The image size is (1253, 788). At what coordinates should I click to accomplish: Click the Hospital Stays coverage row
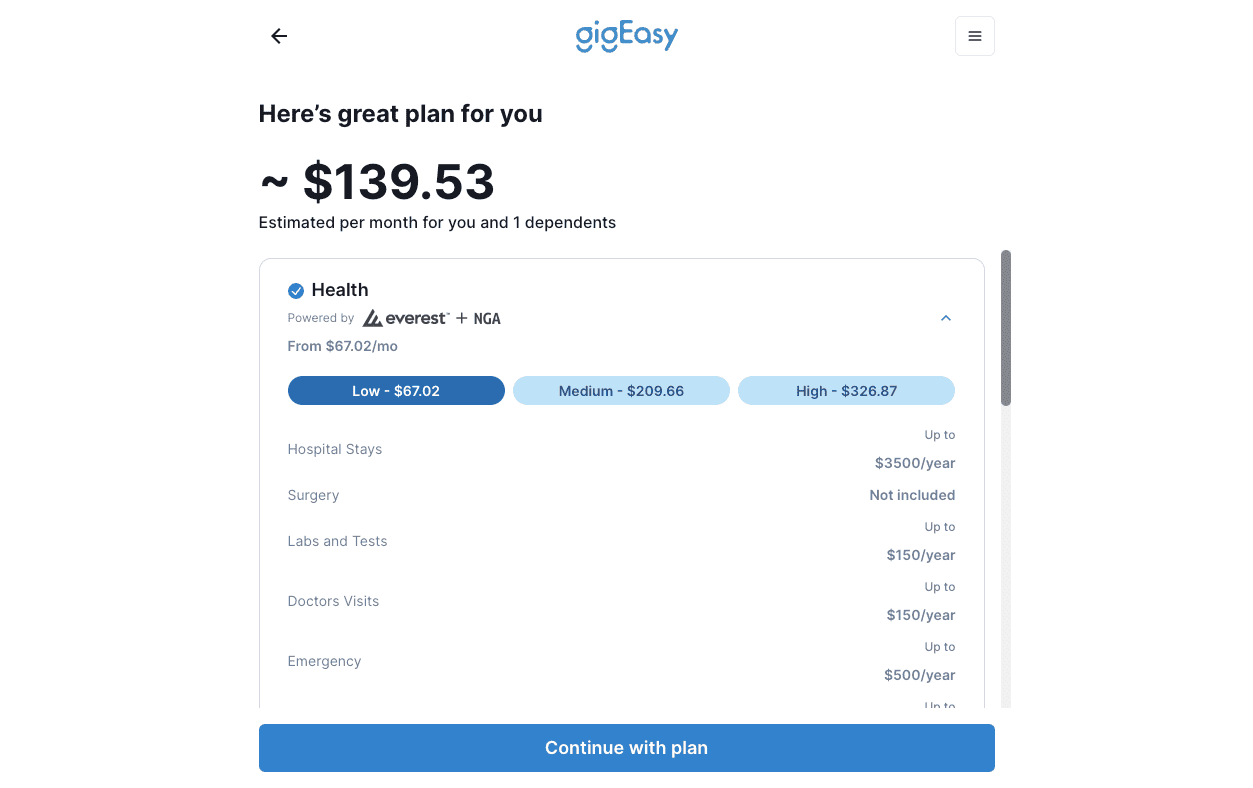[x=335, y=449]
